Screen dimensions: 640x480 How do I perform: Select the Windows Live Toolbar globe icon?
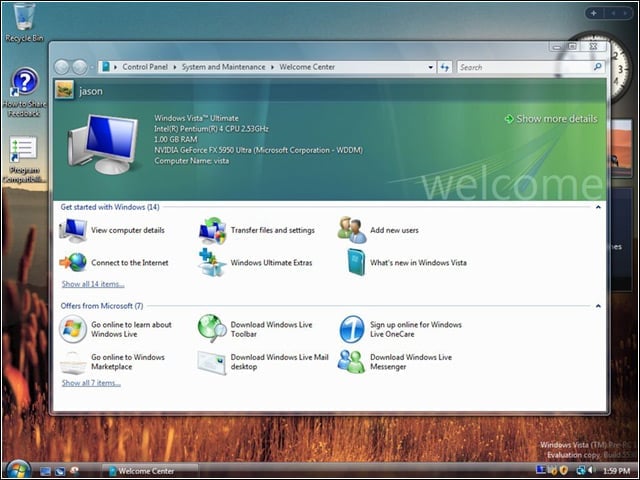point(212,328)
